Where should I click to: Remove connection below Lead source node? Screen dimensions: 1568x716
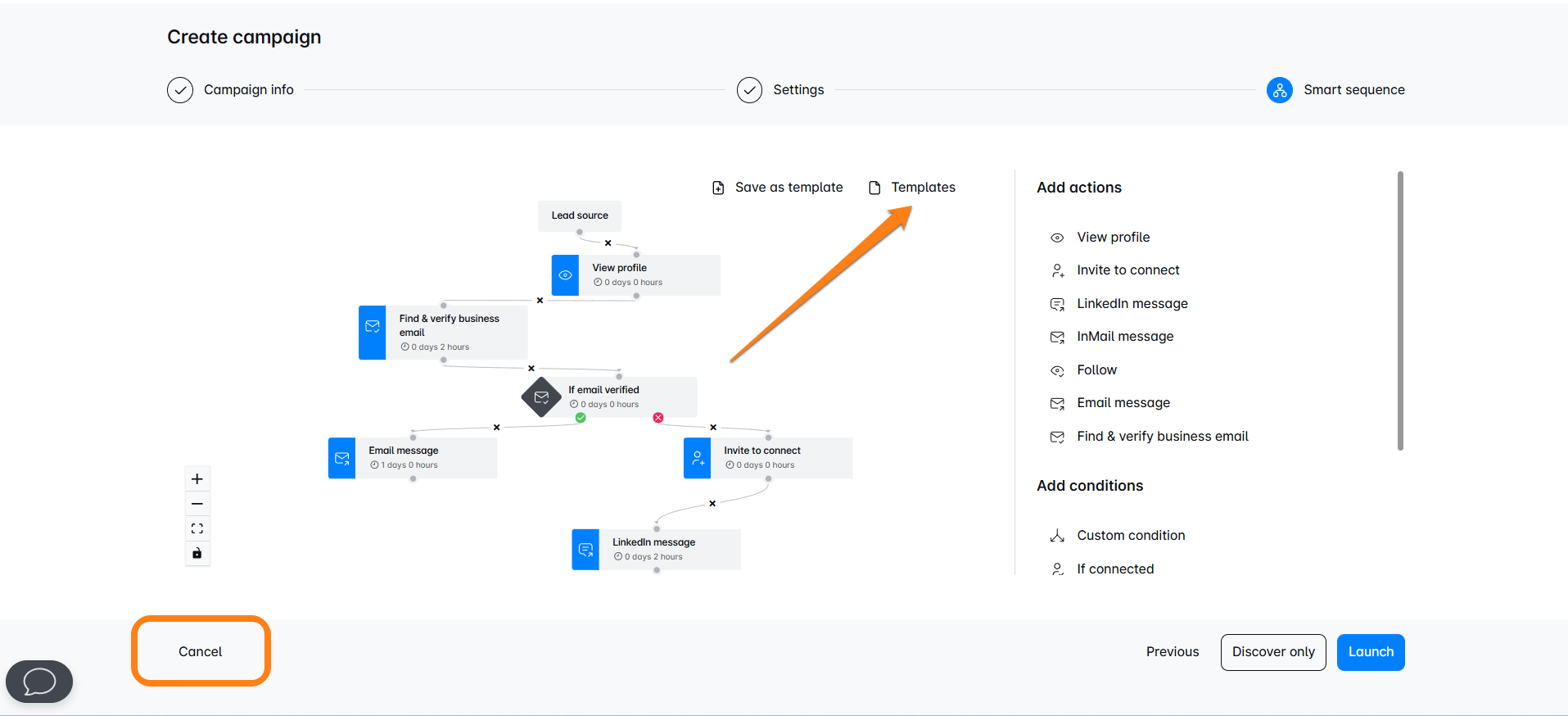608,243
